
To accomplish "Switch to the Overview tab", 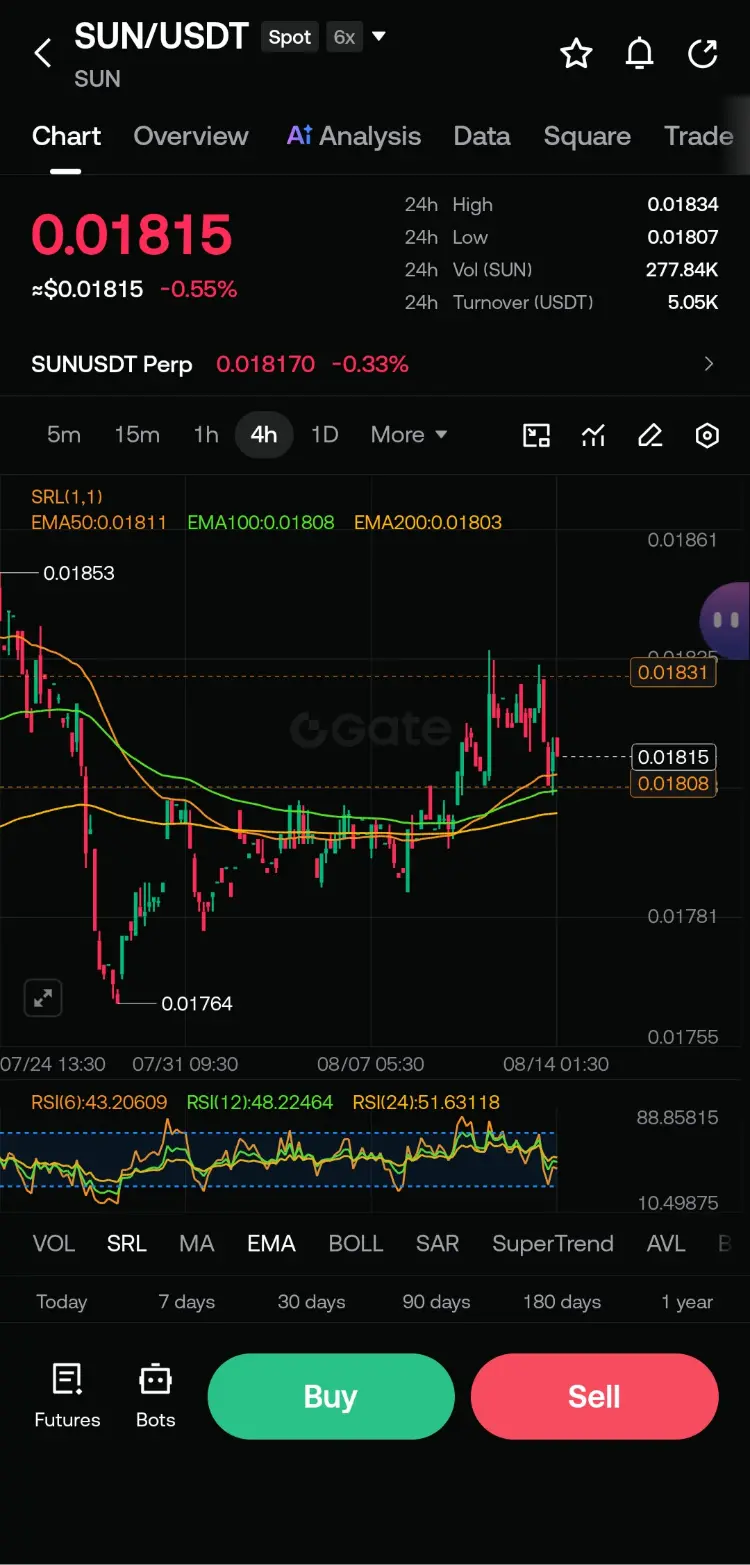I will coord(191,136).
